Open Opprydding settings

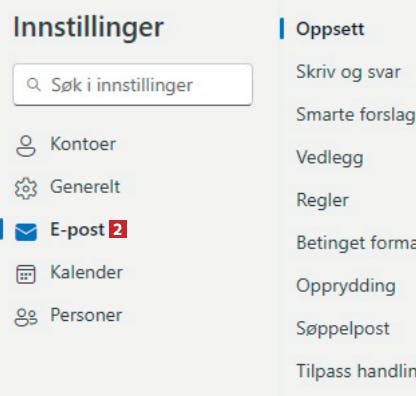coord(346,286)
